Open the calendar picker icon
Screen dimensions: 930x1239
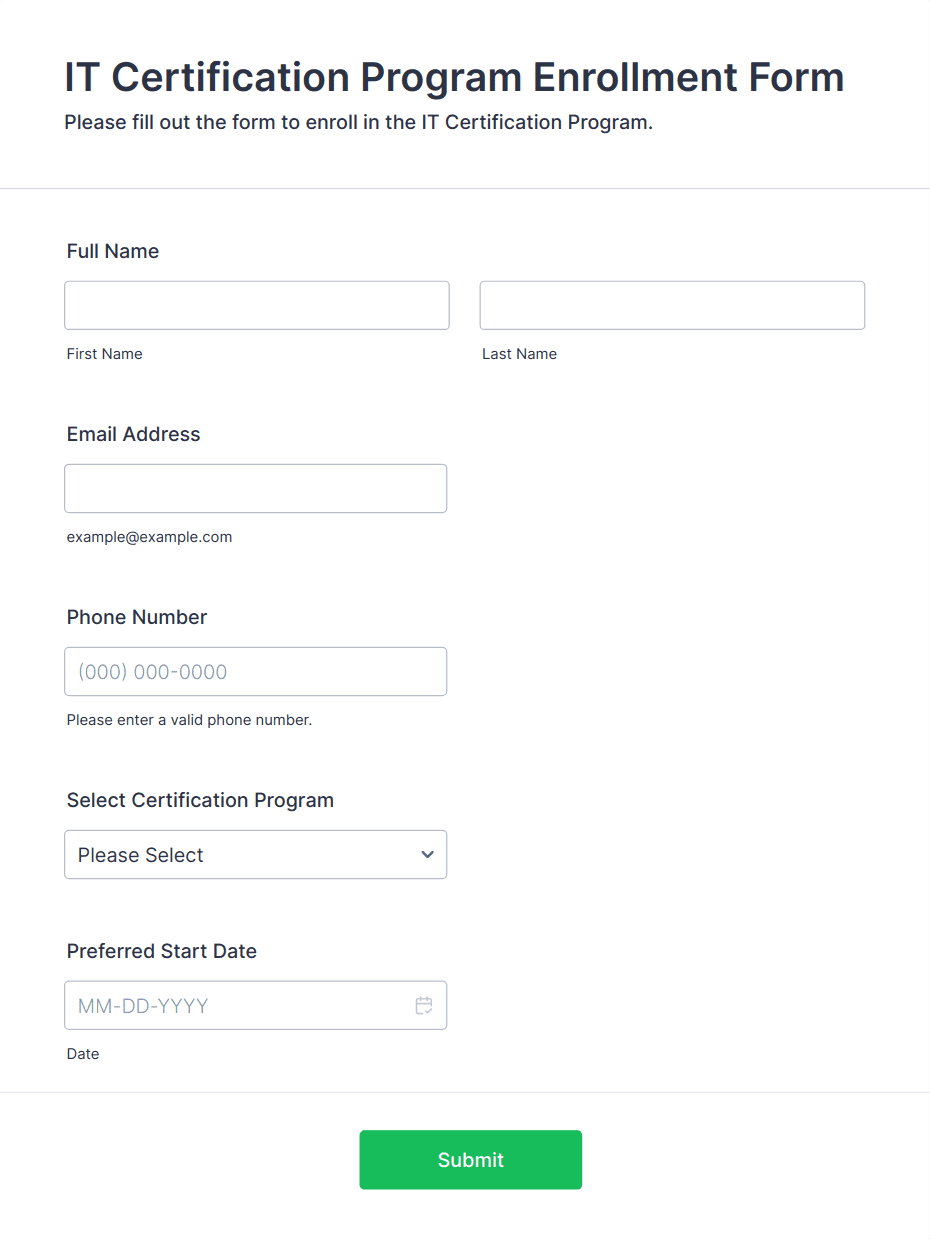[x=424, y=1005]
